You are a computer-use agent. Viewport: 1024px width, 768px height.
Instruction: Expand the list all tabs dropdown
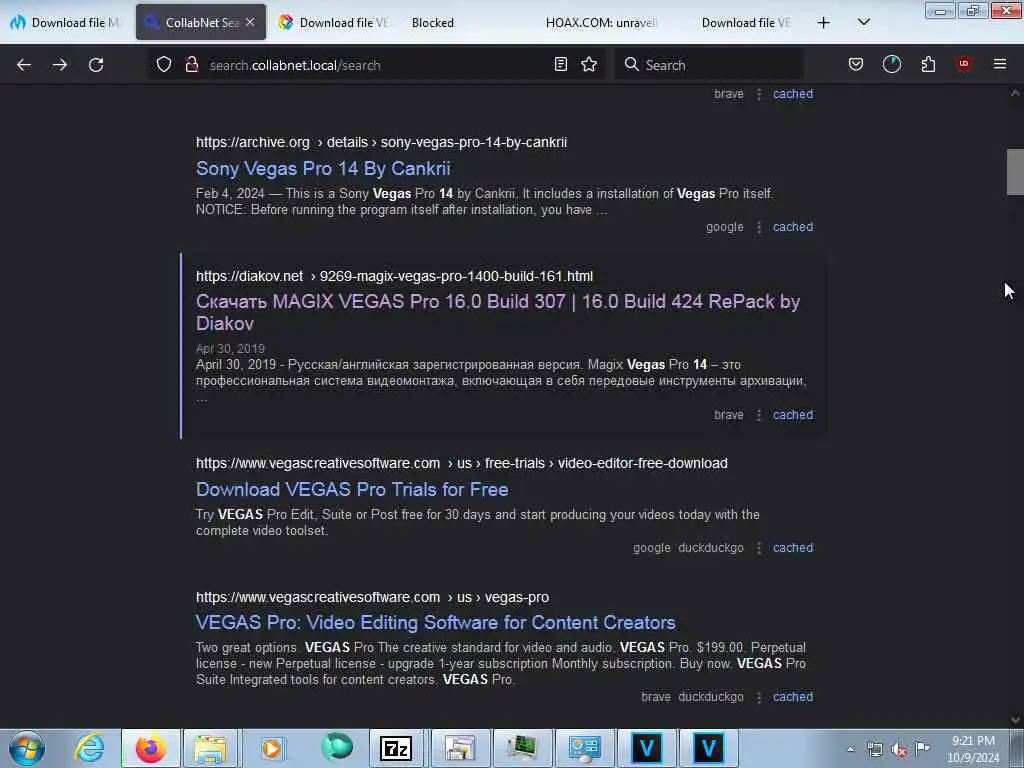pos(863,22)
